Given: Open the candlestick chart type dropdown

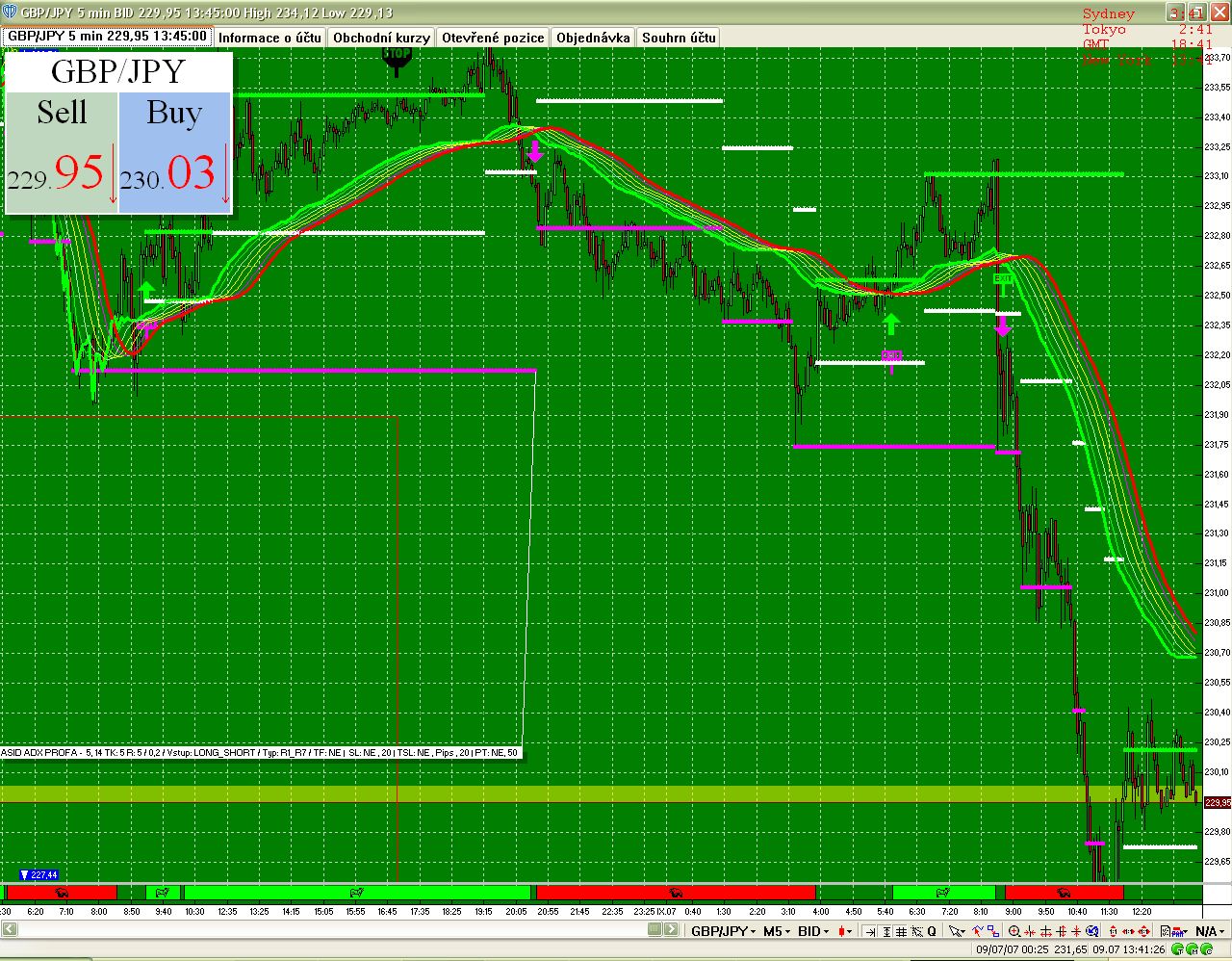Looking at the screenshot, I should (x=844, y=931).
